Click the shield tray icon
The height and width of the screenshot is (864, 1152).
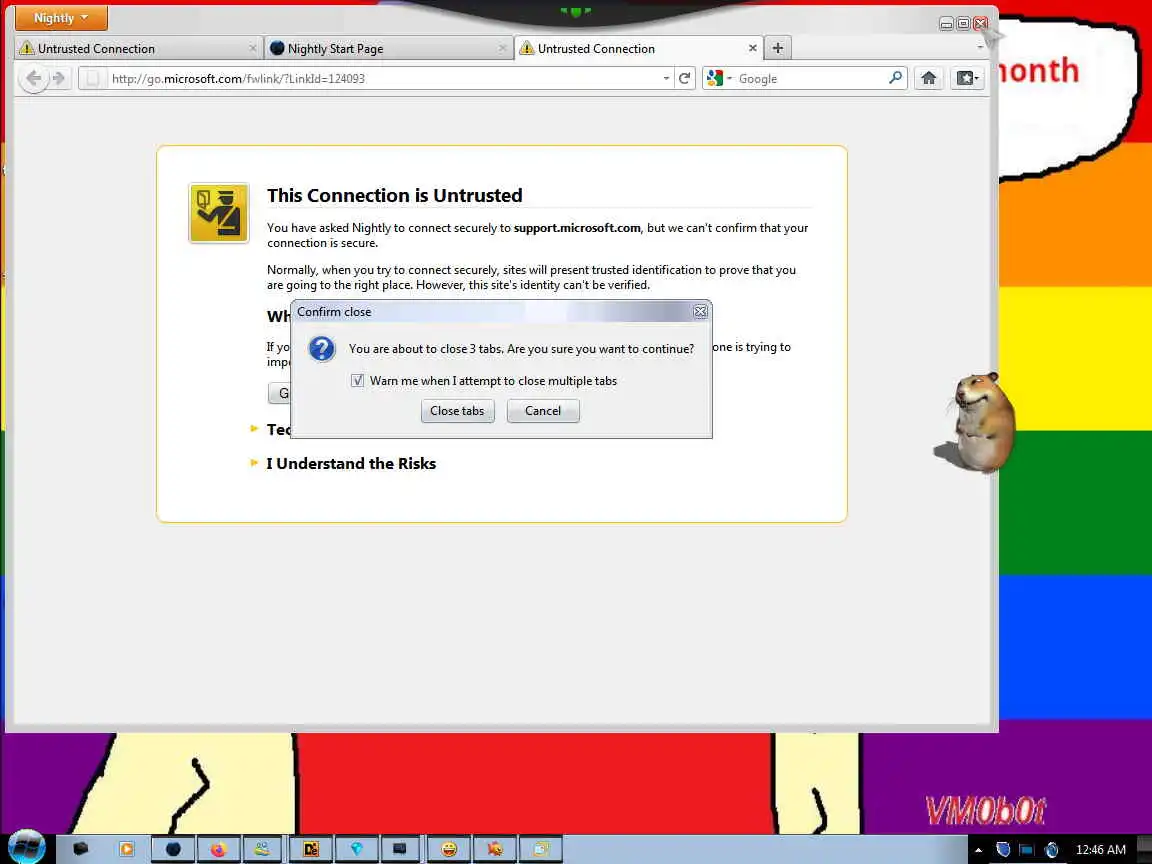[1003, 849]
